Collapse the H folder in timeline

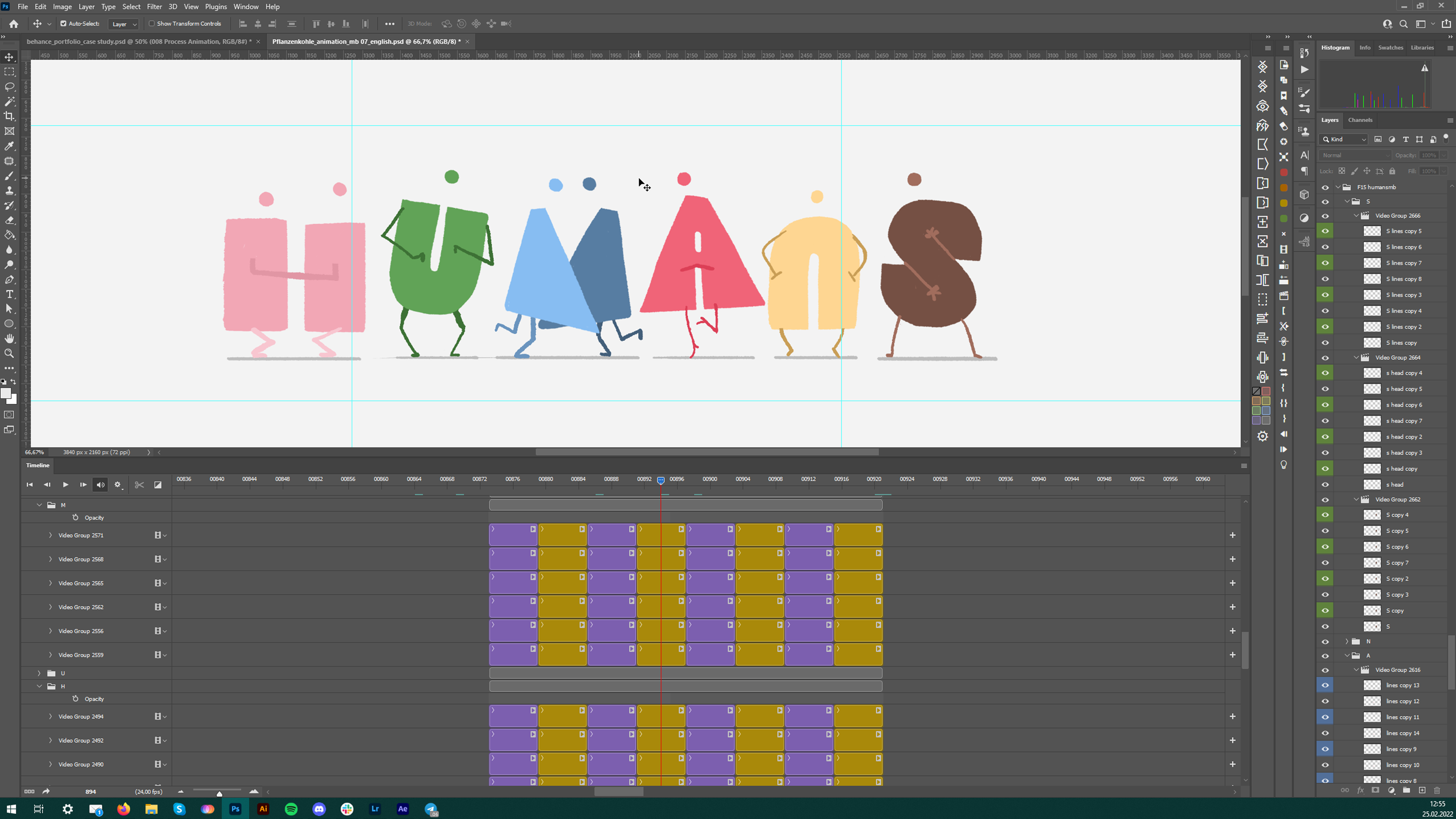click(39, 686)
